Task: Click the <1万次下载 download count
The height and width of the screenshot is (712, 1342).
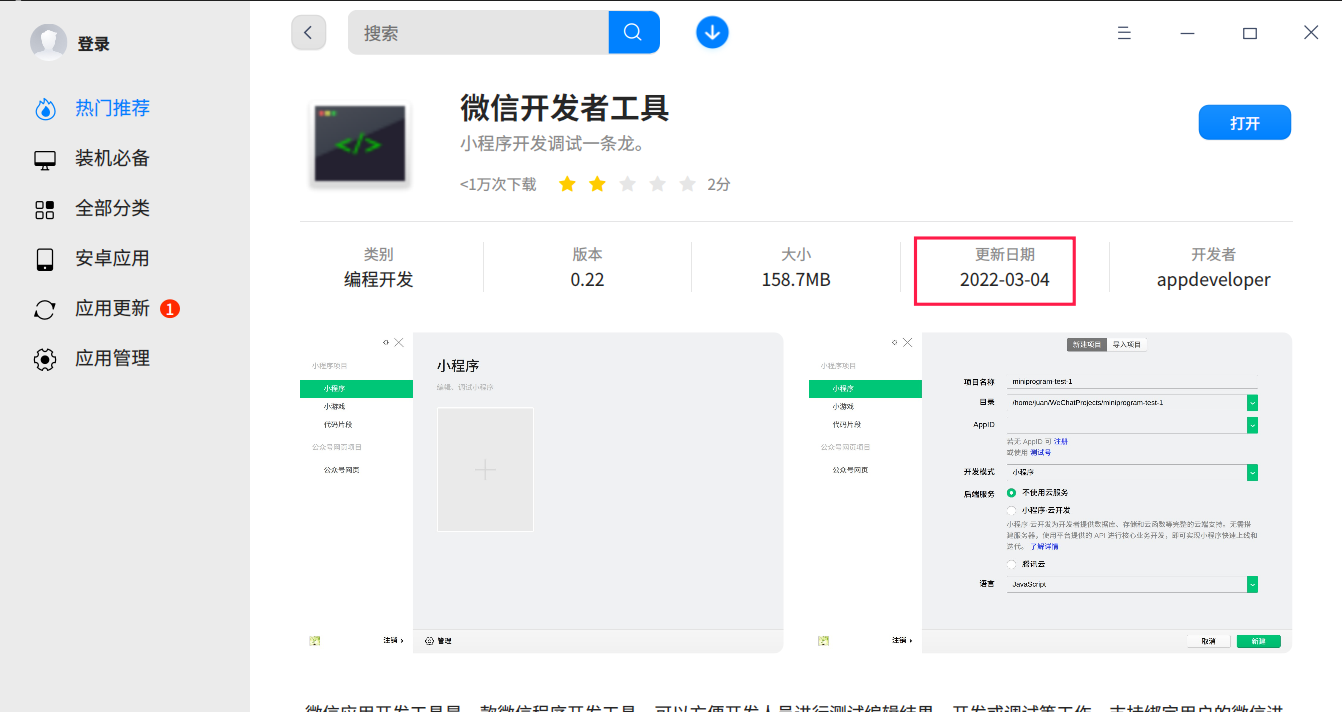Action: (x=498, y=184)
